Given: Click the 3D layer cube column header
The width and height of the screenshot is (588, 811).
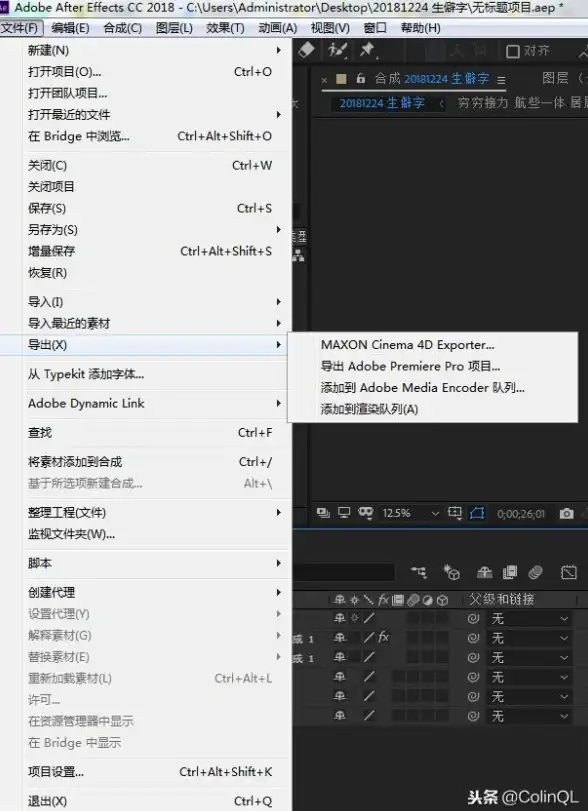Looking at the screenshot, I should (442, 600).
